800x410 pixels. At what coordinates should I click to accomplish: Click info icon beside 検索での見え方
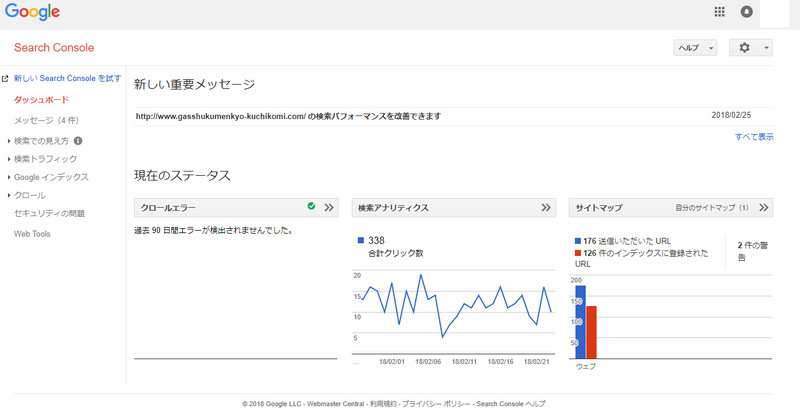(x=78, y=141)
